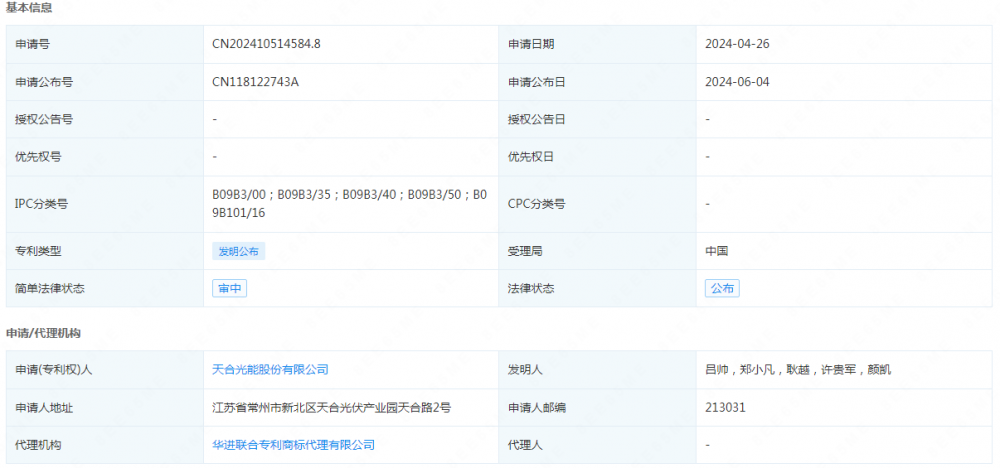Click the 申请(专利权)人 field label
This screenshot has height=468, width=1000.
pos(54,369)
